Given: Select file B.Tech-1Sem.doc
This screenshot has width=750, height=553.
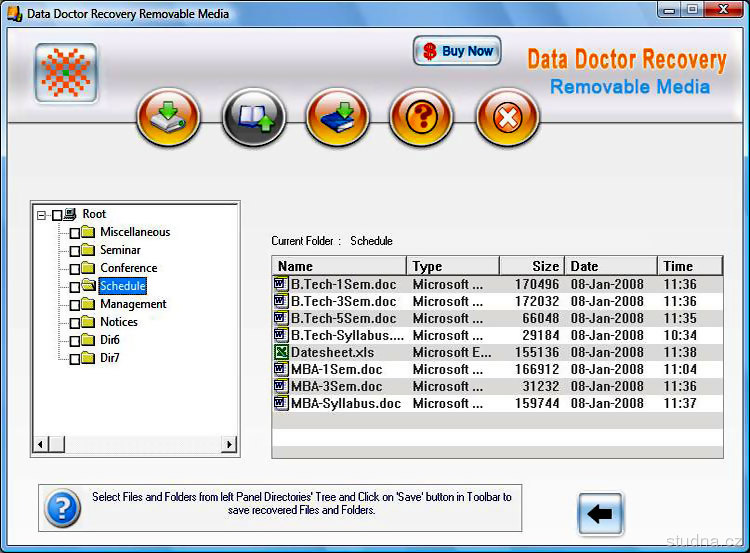Looking at the screenshot, I should click(497, 284).
